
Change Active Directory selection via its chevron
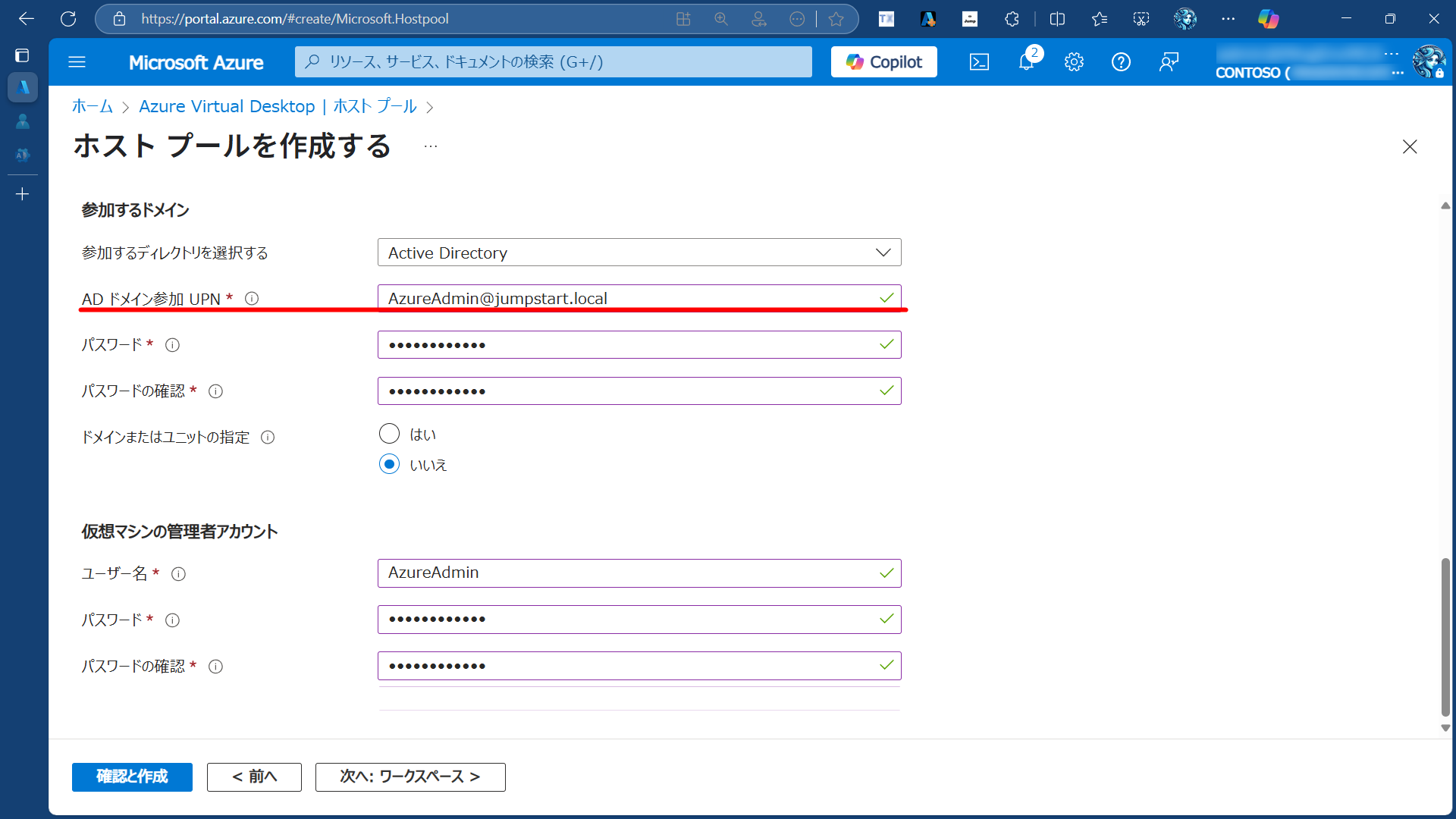pyautogui.click(x=883, y=252)
